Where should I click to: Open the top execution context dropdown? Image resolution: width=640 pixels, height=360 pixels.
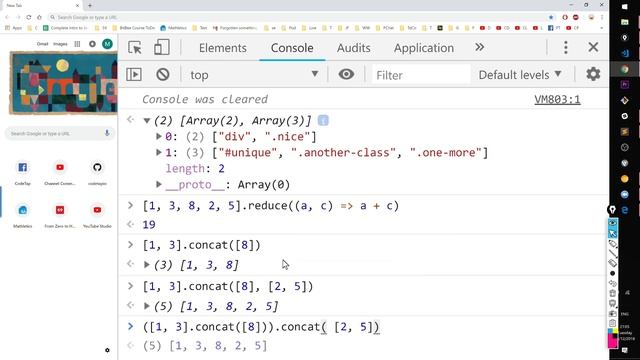click(254, 75)
